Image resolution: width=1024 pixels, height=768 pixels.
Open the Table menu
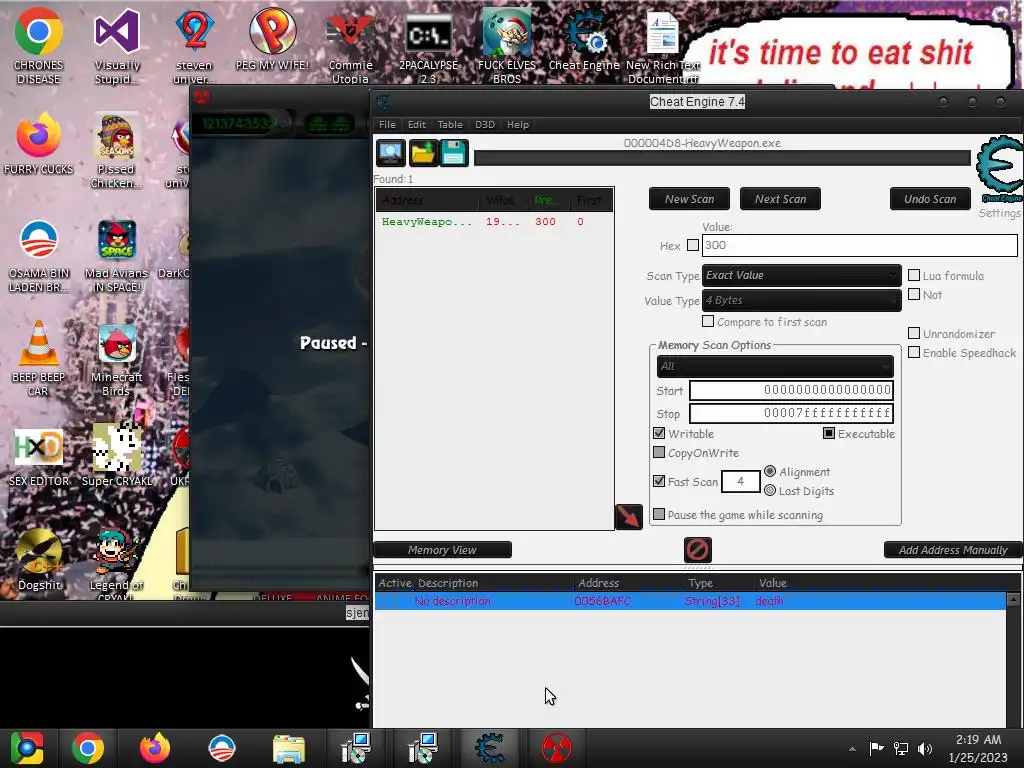(450, 125)
